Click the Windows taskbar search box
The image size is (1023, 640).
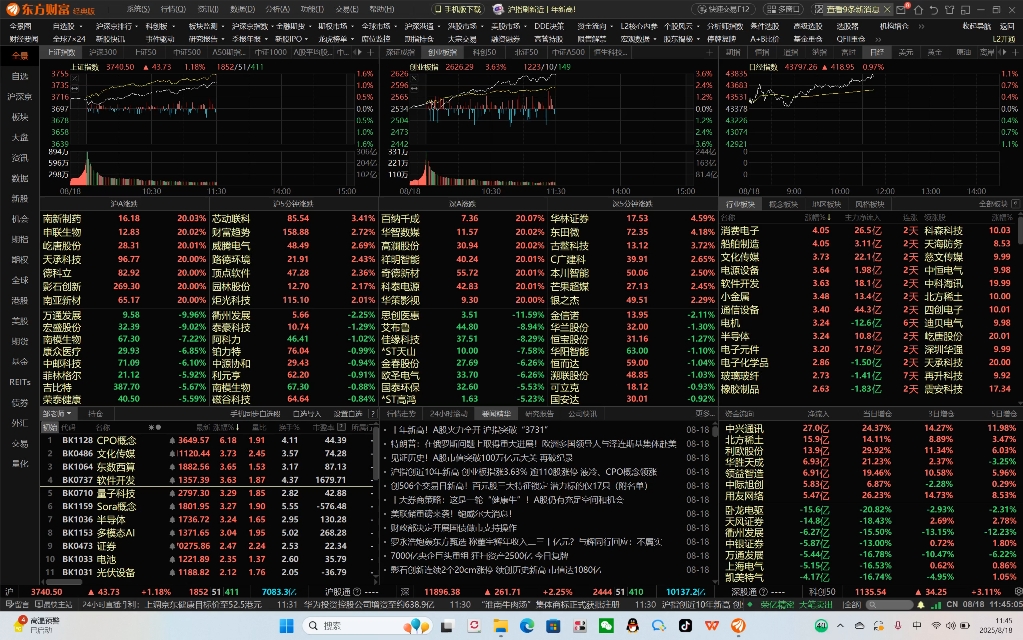[367, 626]
